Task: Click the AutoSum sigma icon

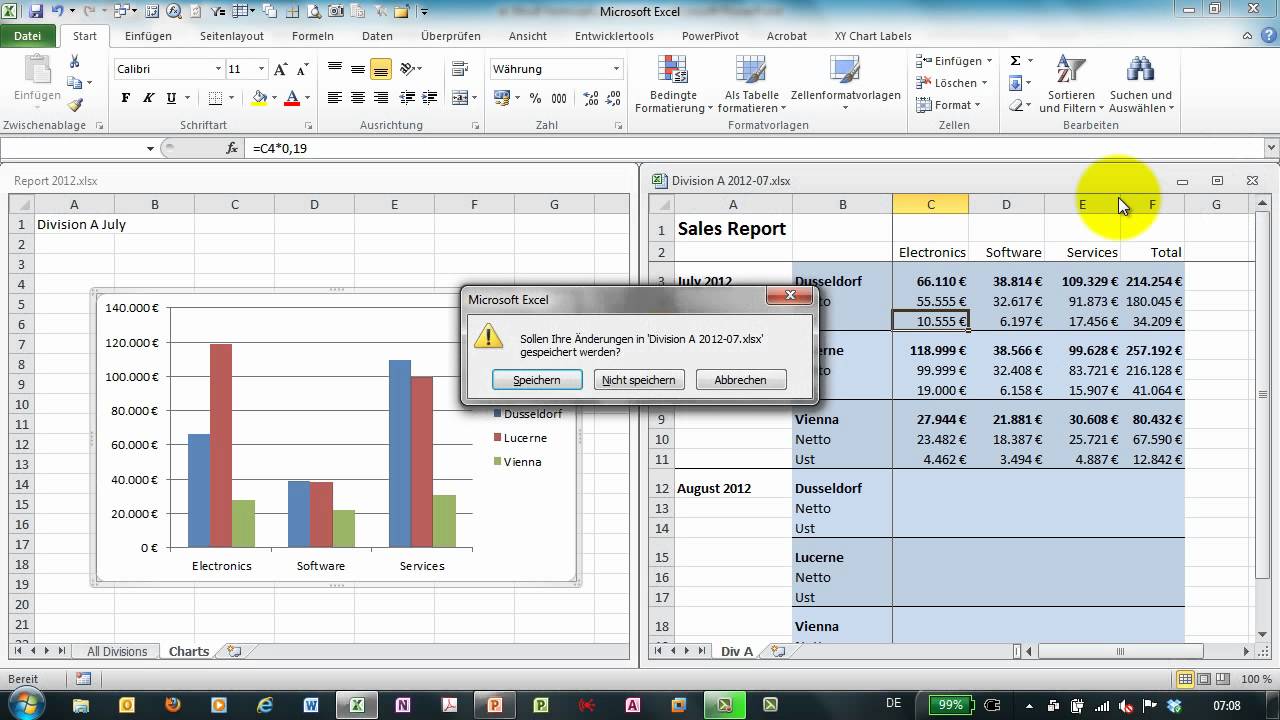Action: coord(1016,61)
